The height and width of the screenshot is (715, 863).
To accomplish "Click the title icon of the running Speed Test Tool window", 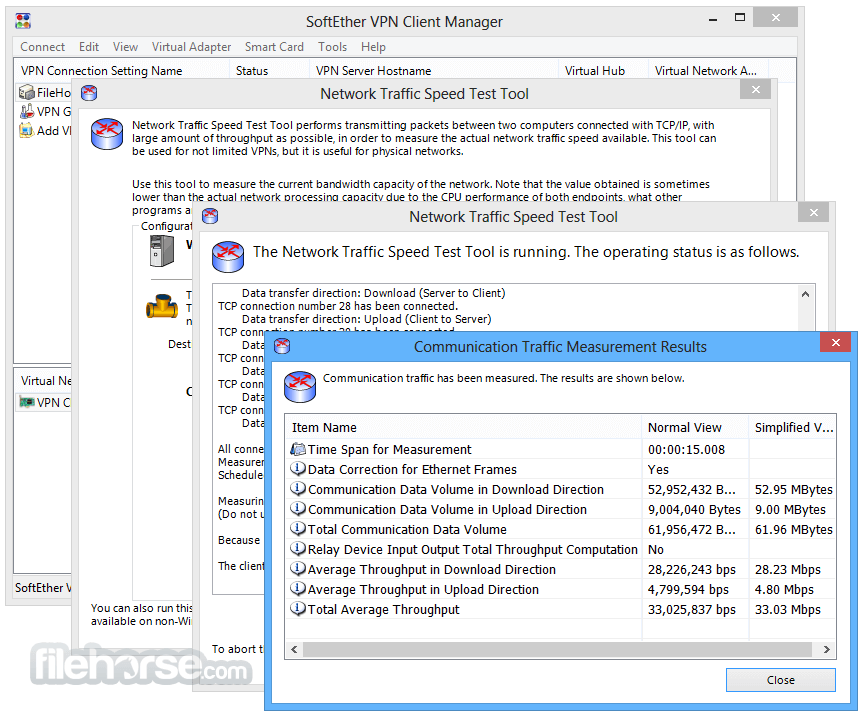I will point(210,216).
